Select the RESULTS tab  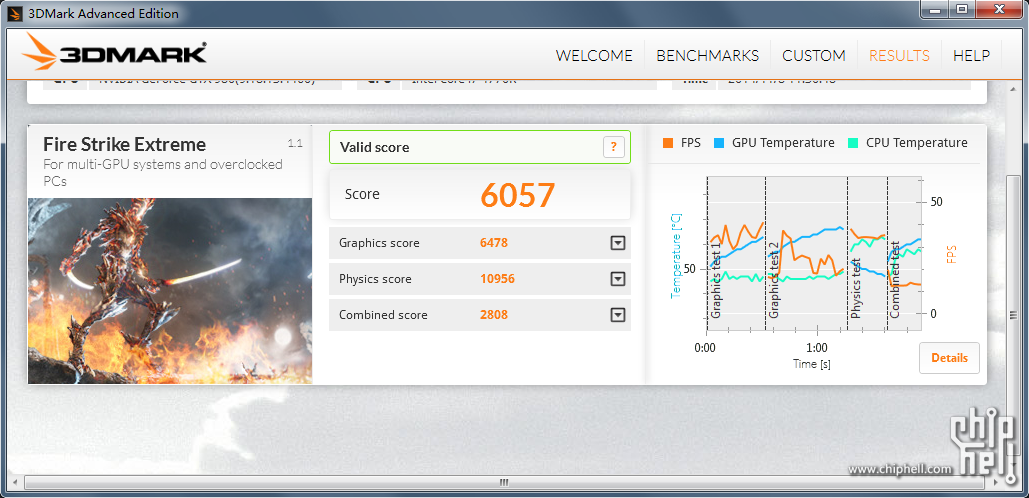(899, 56)
